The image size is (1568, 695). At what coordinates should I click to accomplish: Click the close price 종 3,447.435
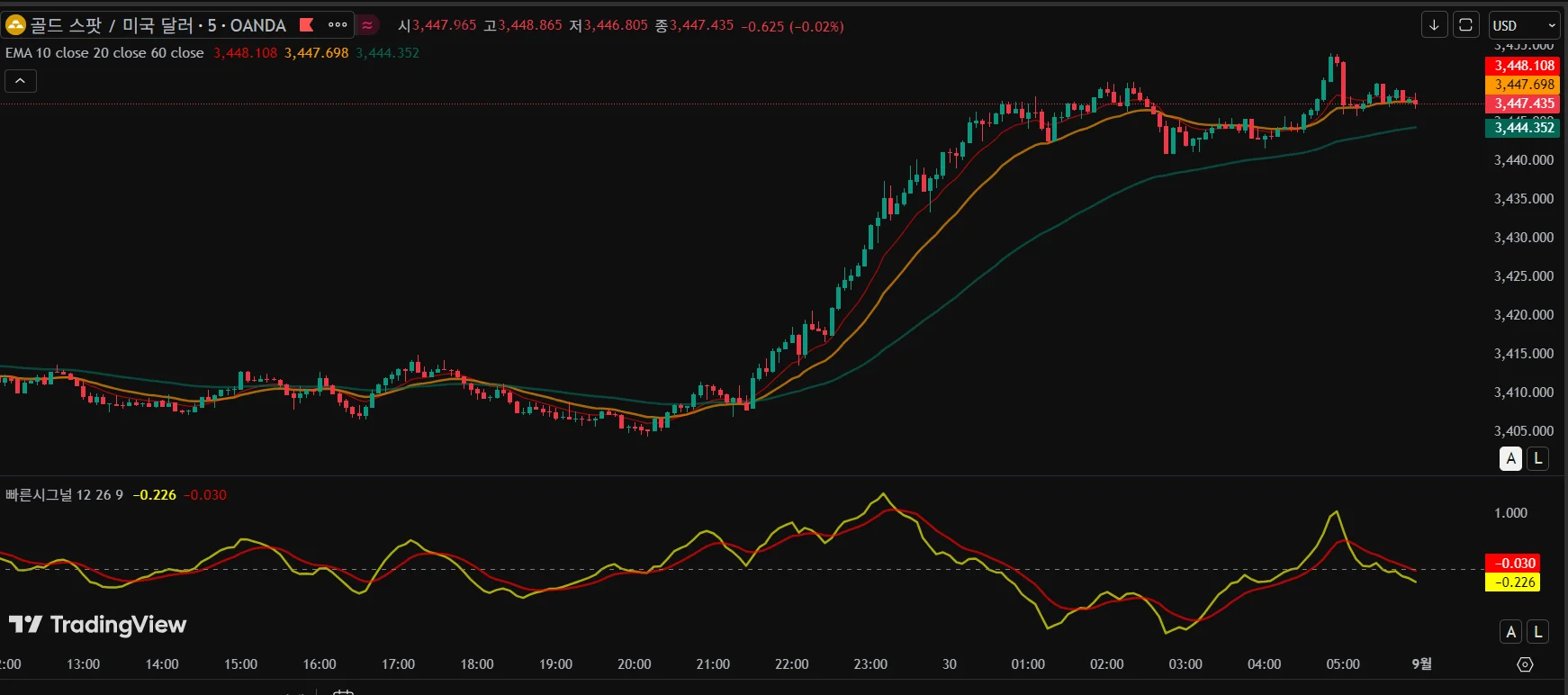tap(694, 25)
